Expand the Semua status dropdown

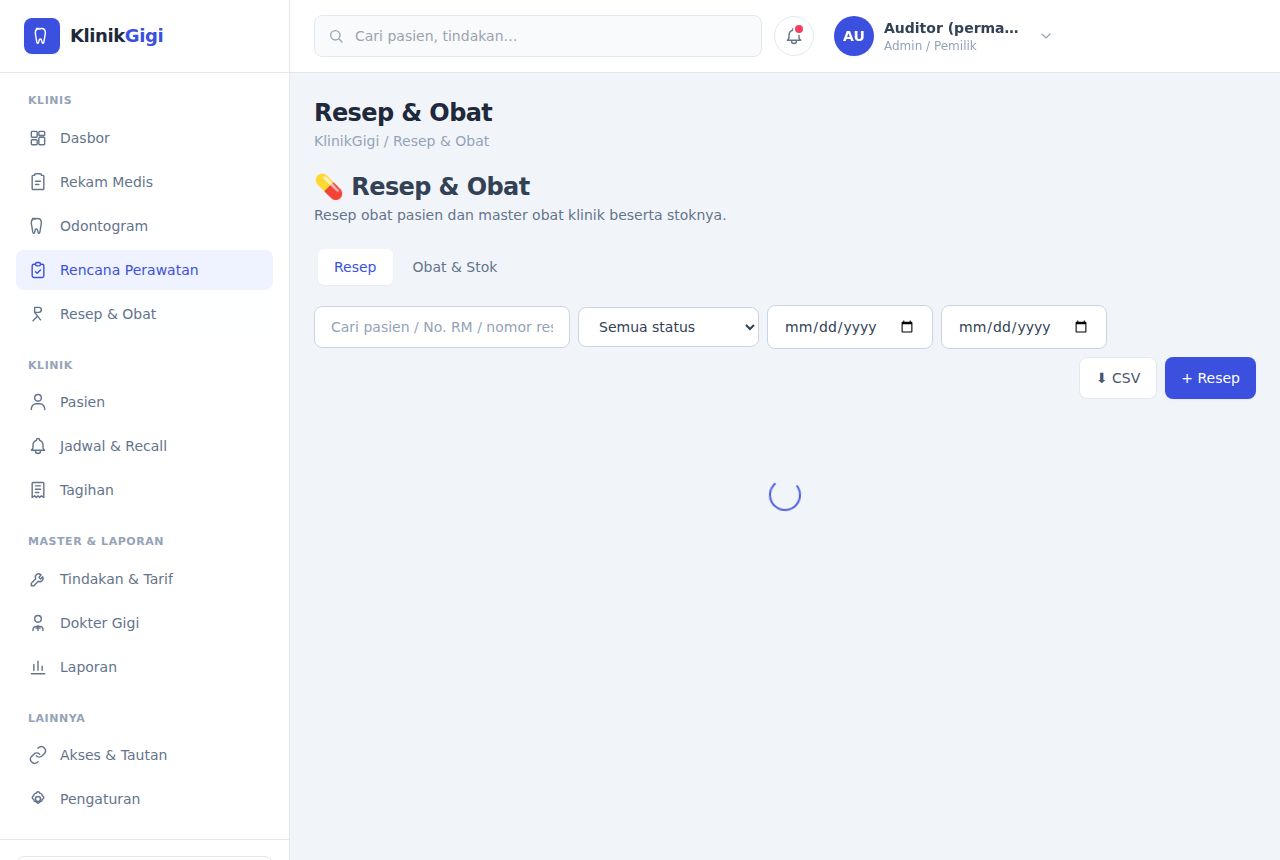[x=668, y=327]
